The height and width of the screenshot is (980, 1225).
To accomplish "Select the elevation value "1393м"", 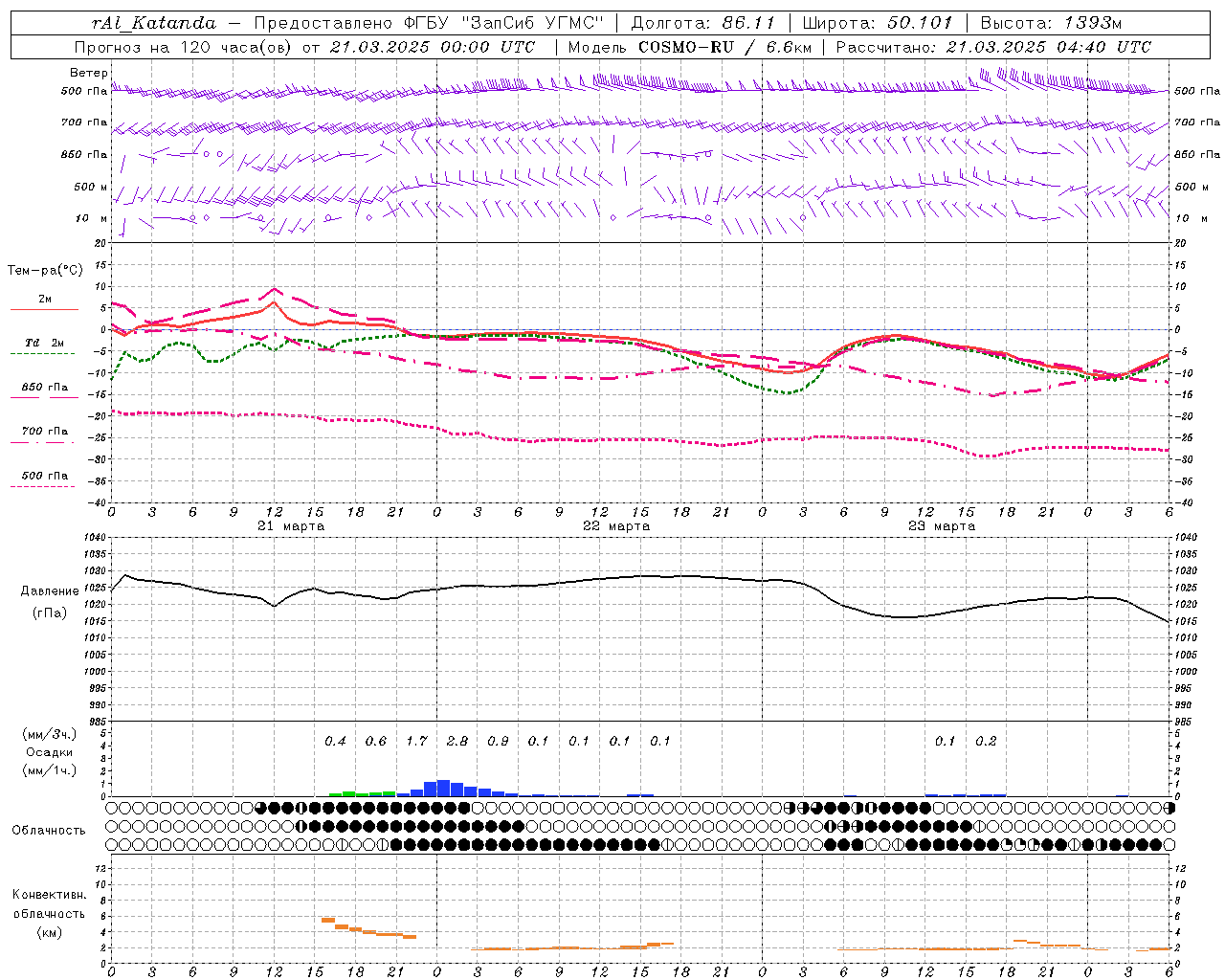I will [x=1091, y=23].
